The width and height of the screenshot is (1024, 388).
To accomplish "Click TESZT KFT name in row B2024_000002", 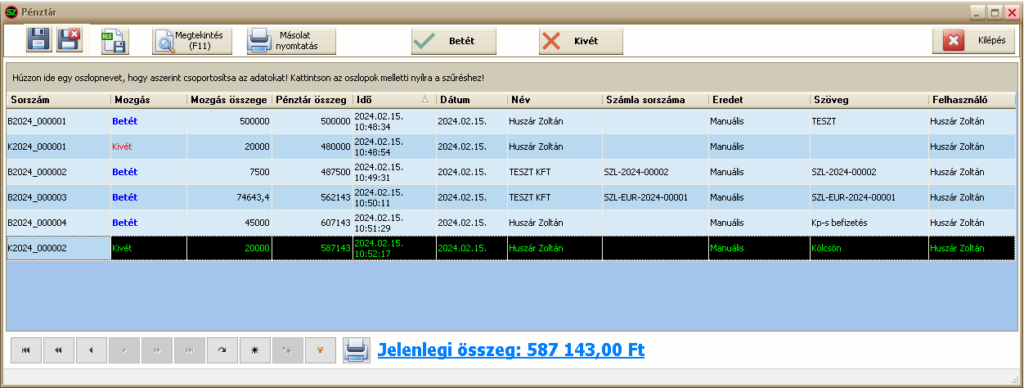I will pyautogui.click(x=554, y=172).
